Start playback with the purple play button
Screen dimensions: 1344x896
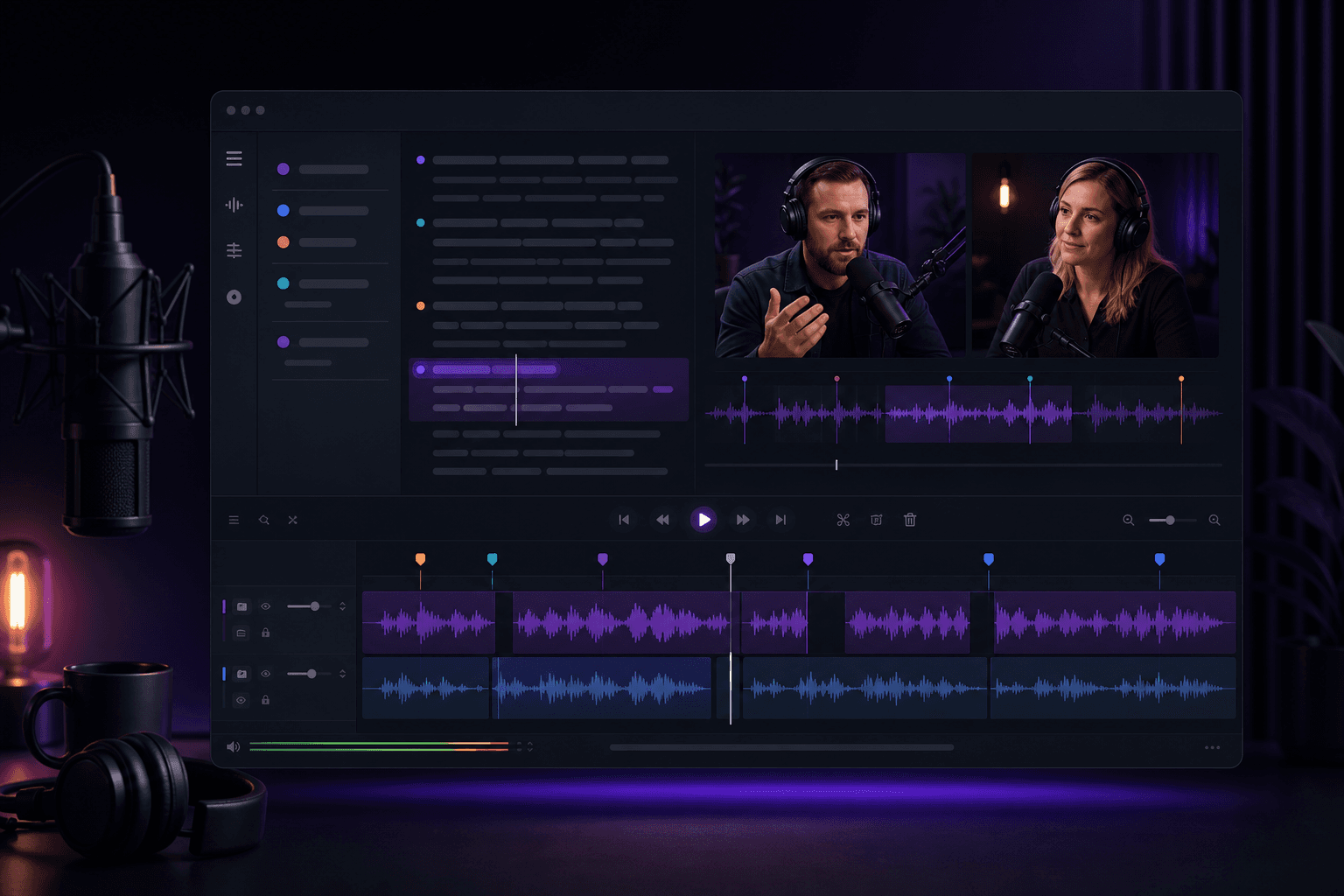point(703,520)
